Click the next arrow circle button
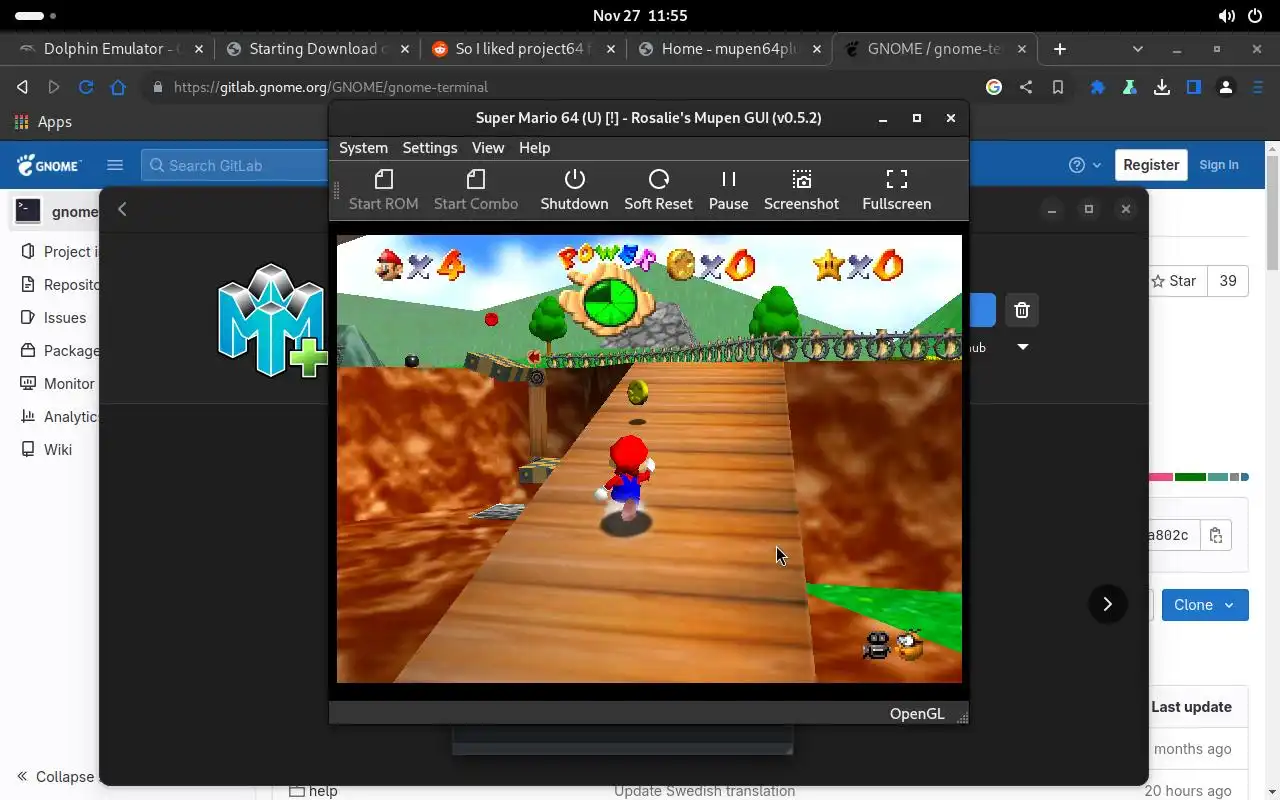 [1107, 604]
